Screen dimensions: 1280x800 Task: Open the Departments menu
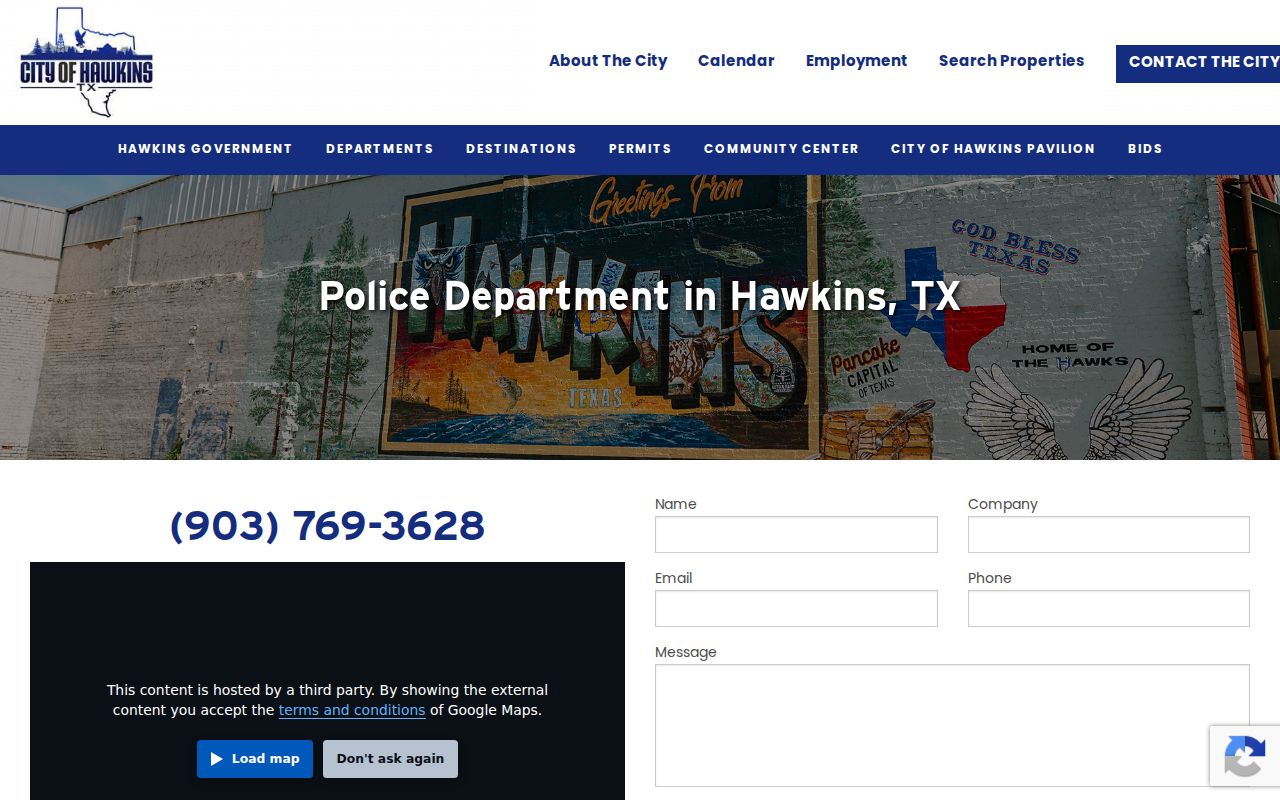(x=380, y=149)
